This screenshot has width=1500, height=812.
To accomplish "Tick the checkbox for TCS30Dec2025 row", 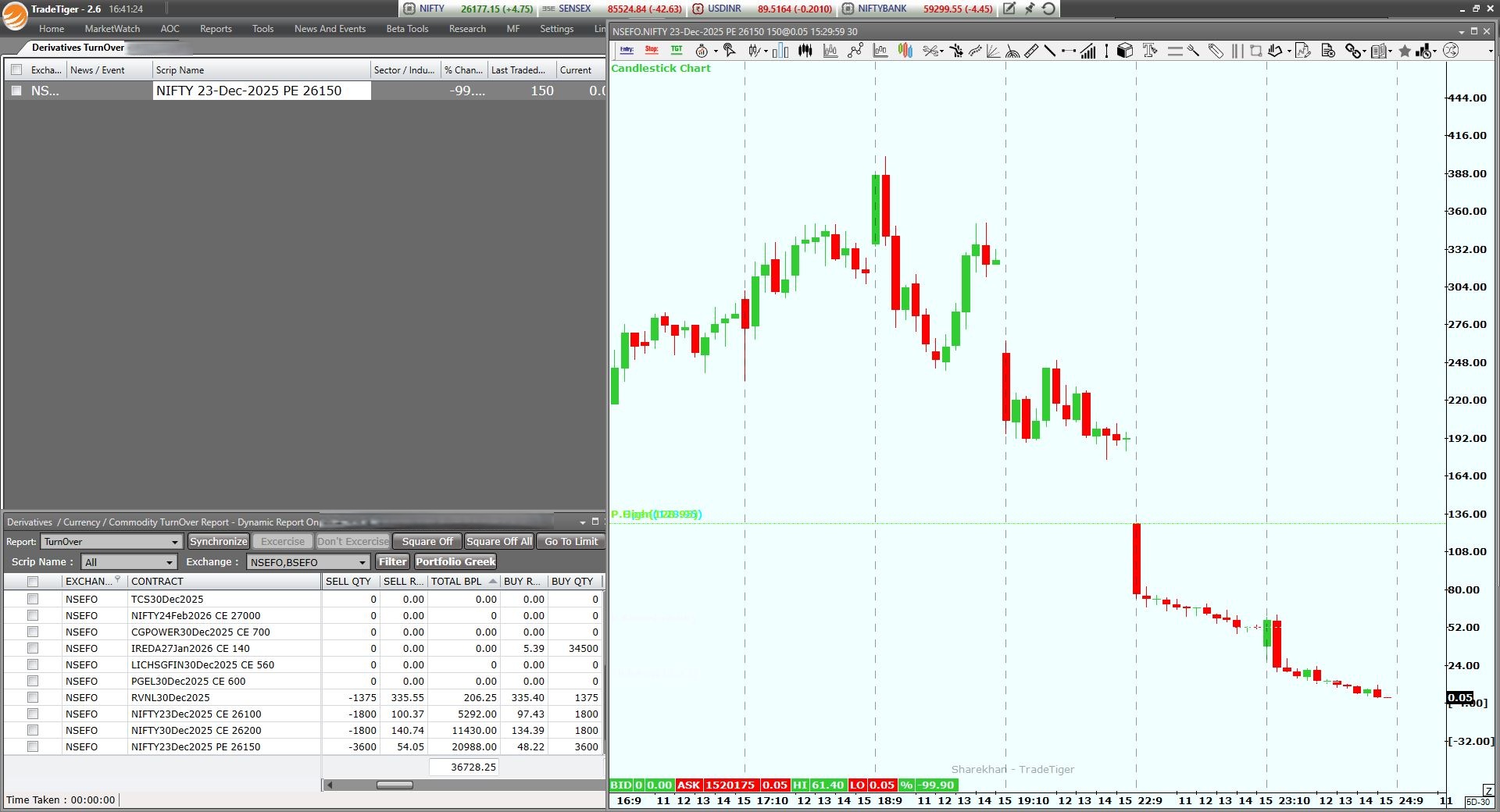I will (x=33, y=599).
